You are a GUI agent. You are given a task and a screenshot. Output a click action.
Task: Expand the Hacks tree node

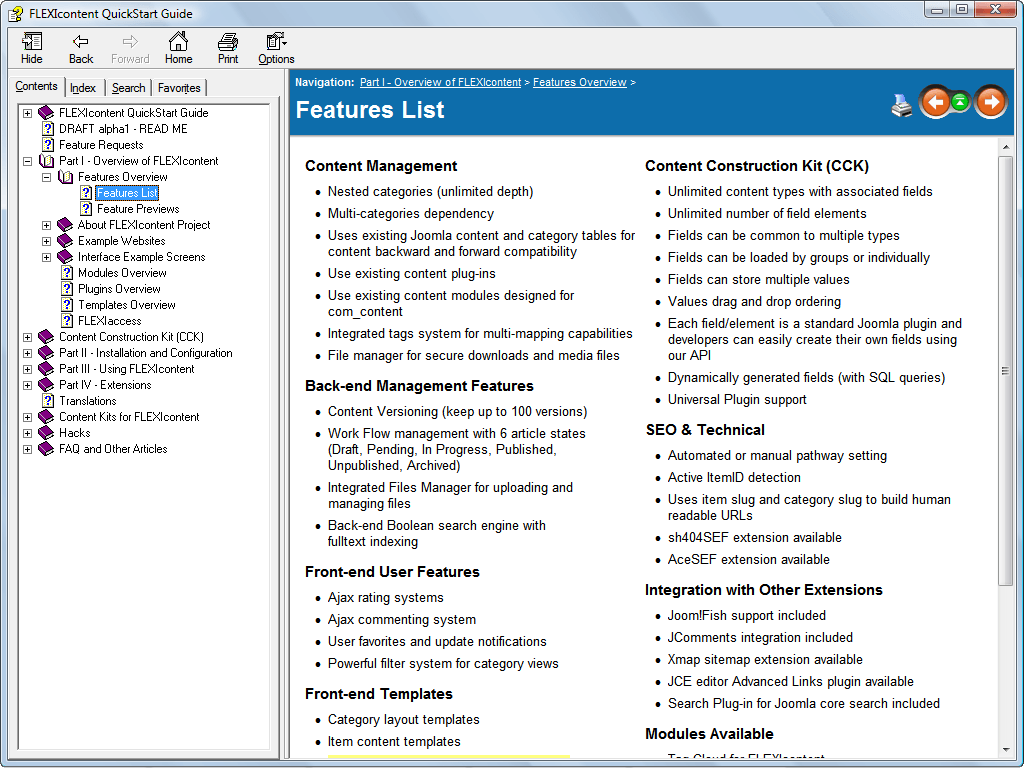[27, 433]
